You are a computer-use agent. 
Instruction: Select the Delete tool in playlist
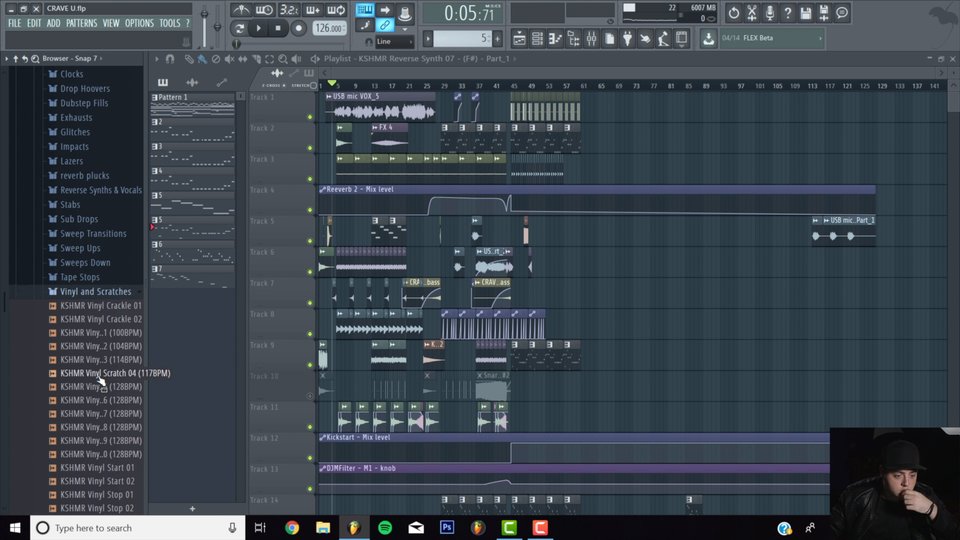(216, 59)
